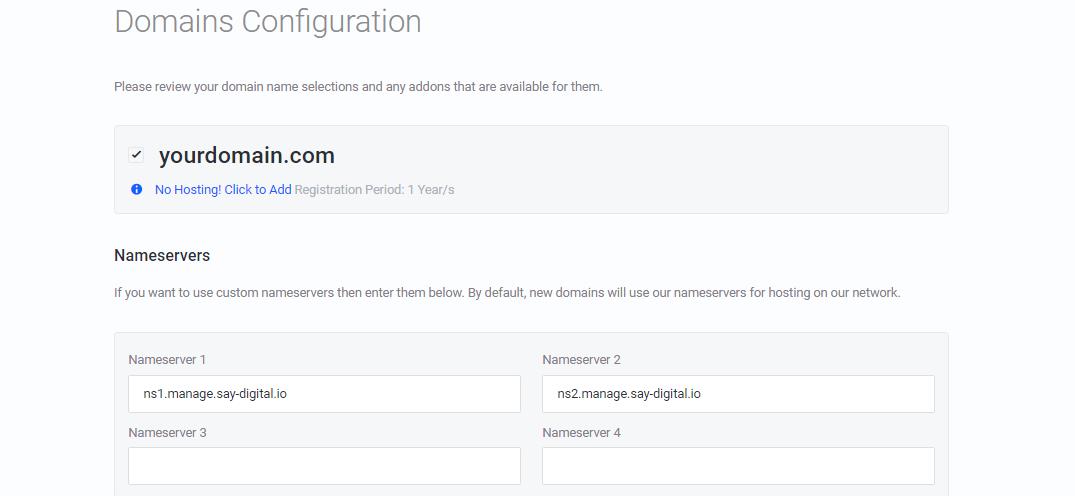Click the Nameserver 4 label
This screenshot has width=1075, height=496.
581,433
